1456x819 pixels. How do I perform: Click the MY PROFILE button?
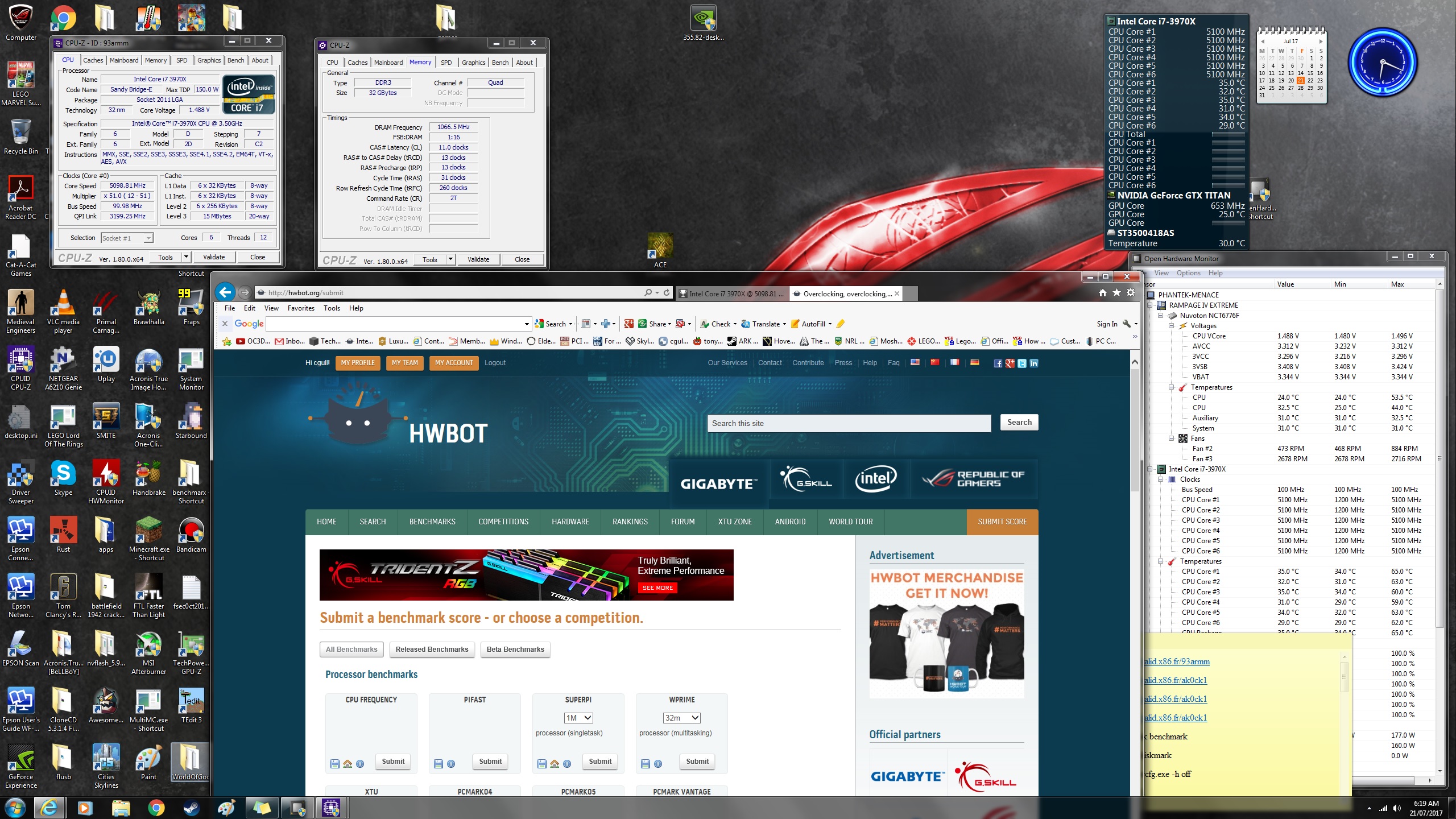point(358,363)
